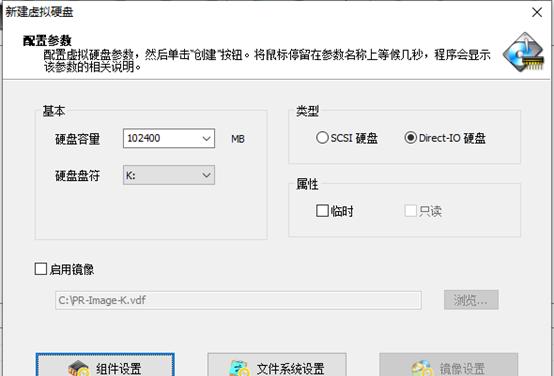Click the virtual disk wizard header icon
Viewport: 554px width, 376px height.
[524, 52]
